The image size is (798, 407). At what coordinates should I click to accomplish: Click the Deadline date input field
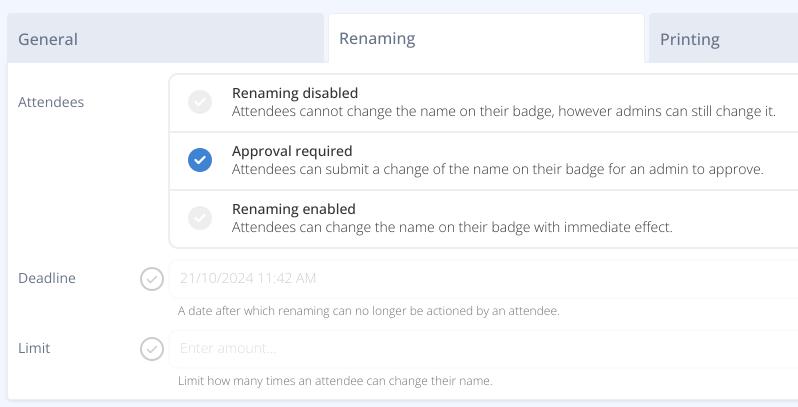click(480, 278)
